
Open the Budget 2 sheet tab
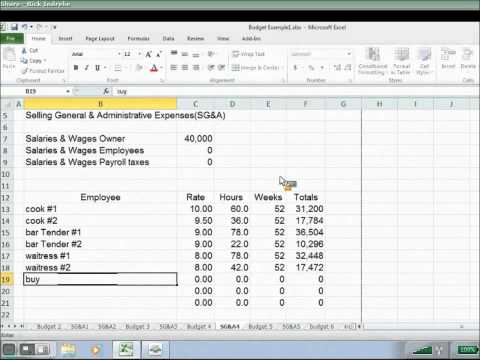(49, 326)
